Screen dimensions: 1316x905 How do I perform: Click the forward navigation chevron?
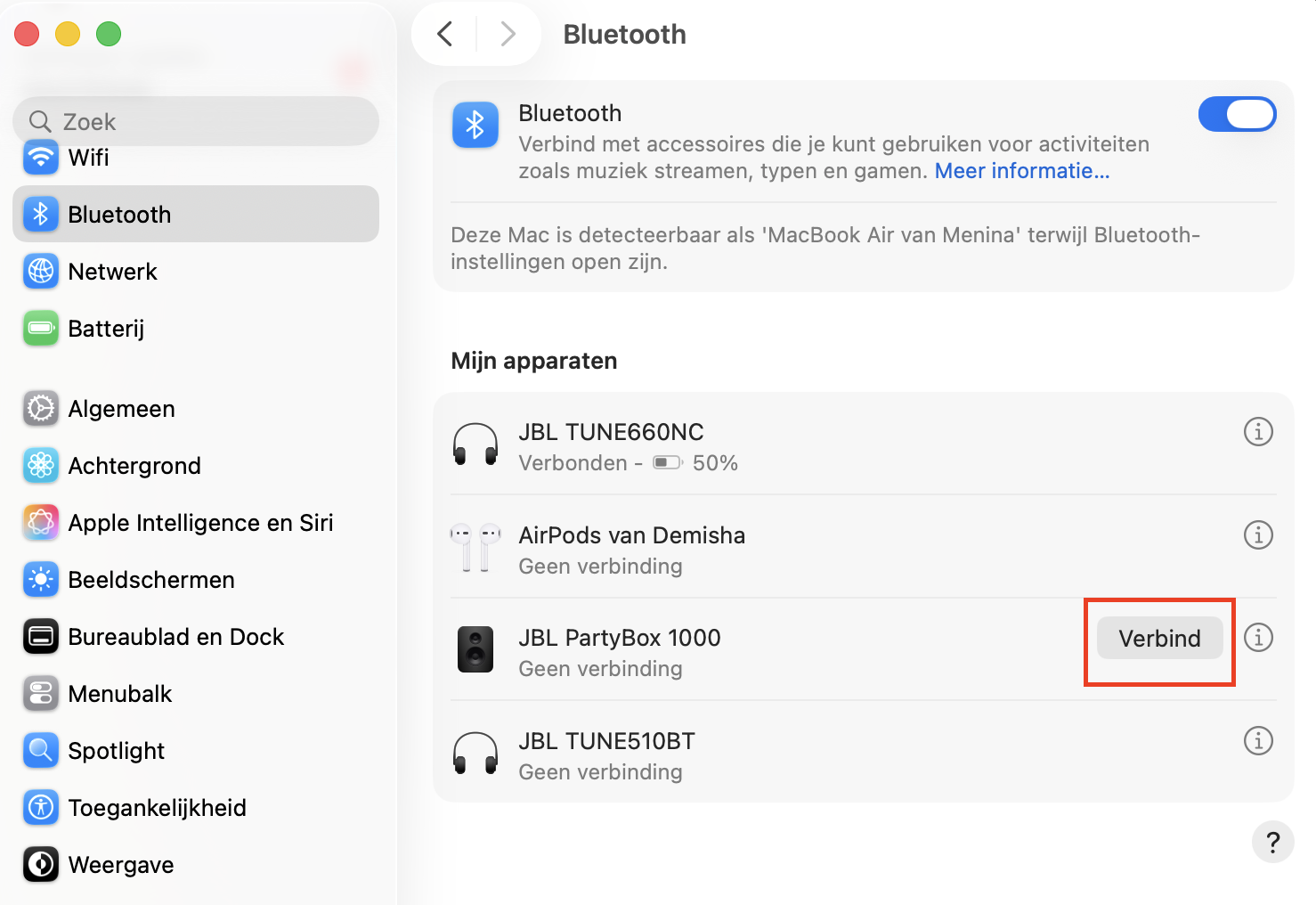[508, 33]
